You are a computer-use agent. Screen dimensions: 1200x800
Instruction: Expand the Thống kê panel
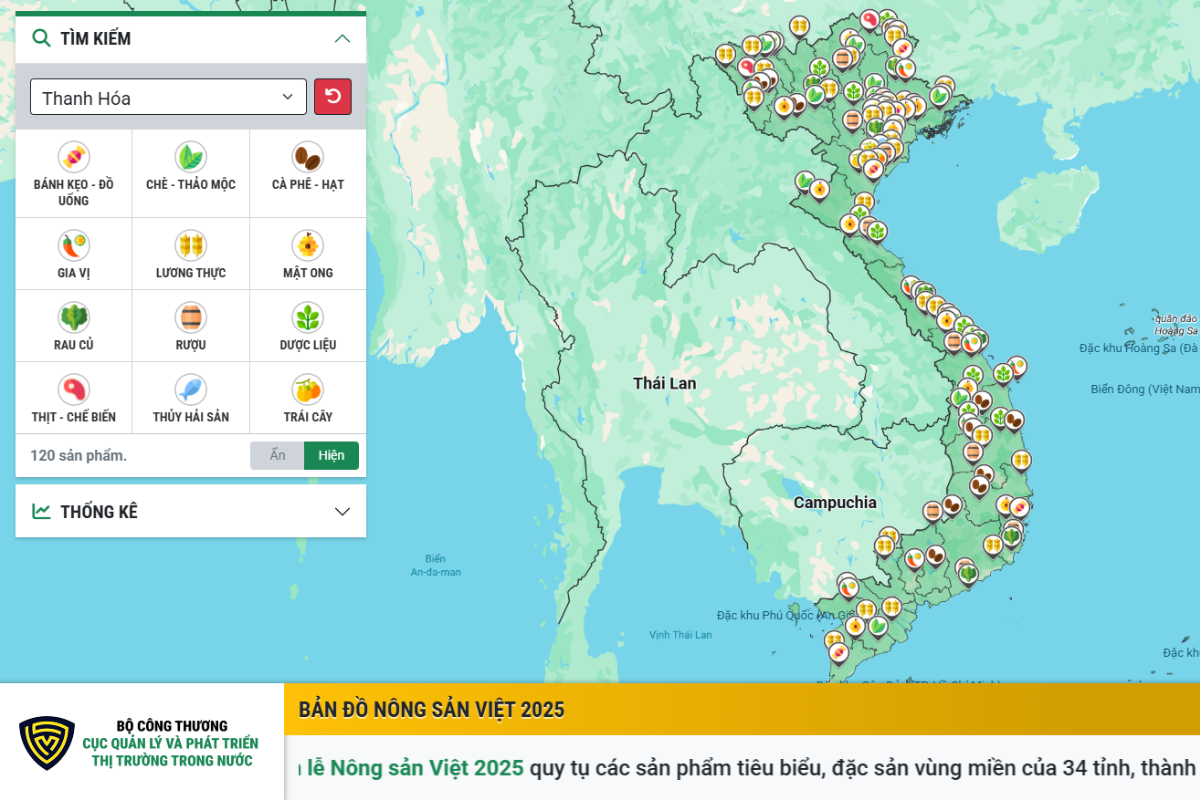(342, 511)
